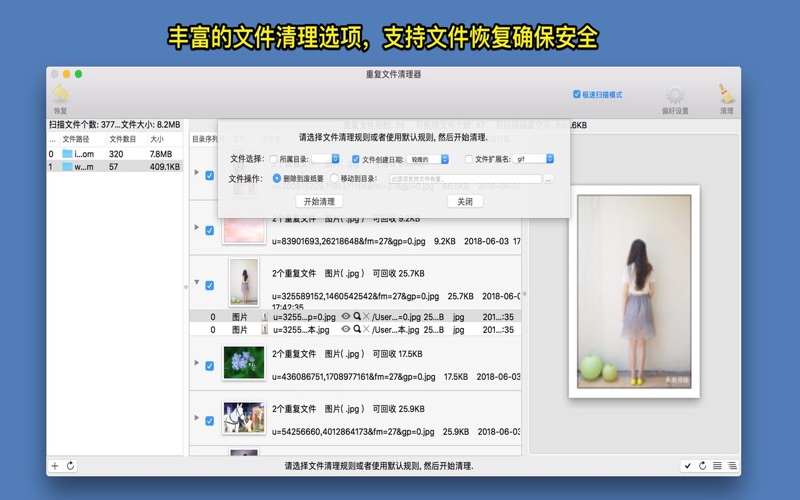Expand the 17.5KB duplicate group
This screenshot has height=500, width=800.
point(197,362)
